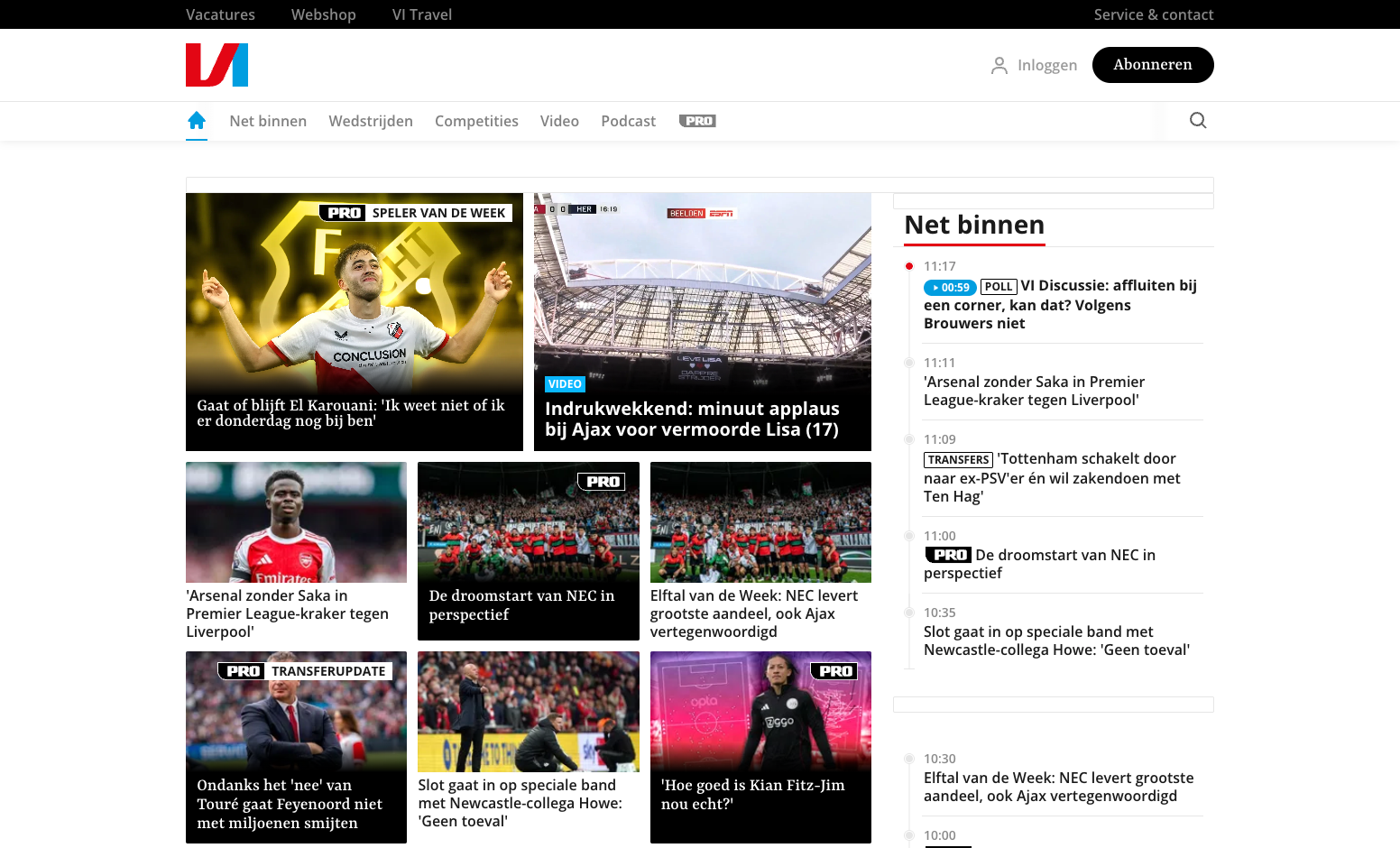Click PRO badge on NEC droomstart thumbnail

[x=602, y=482]
